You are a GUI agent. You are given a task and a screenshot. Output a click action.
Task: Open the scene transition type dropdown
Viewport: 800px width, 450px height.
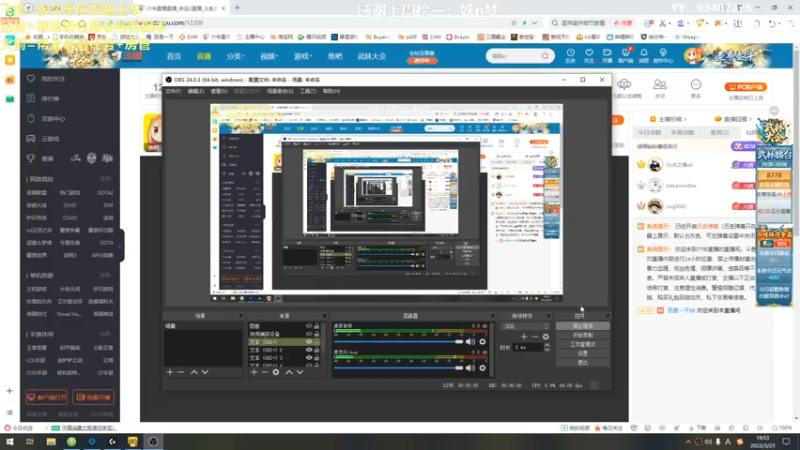click(526, 327)
